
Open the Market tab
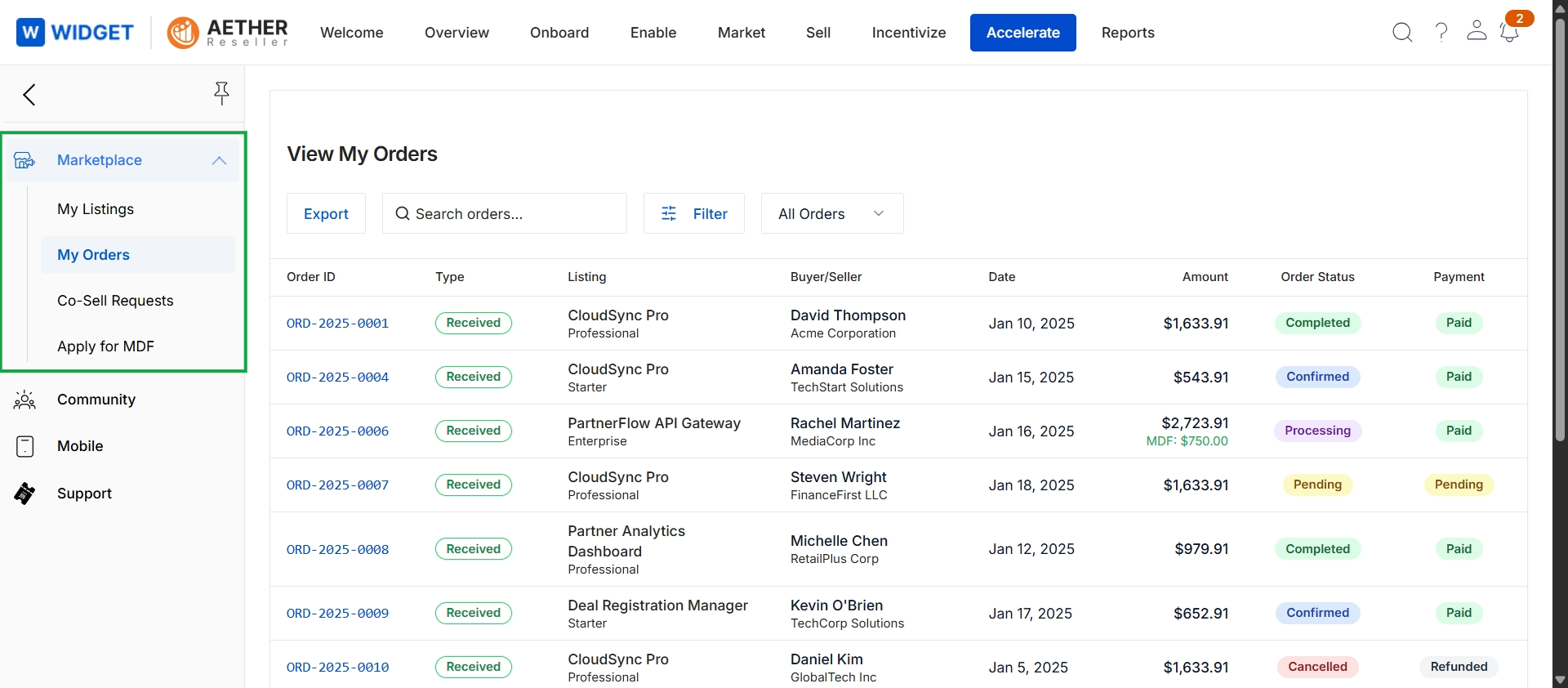tap(742, 33)
